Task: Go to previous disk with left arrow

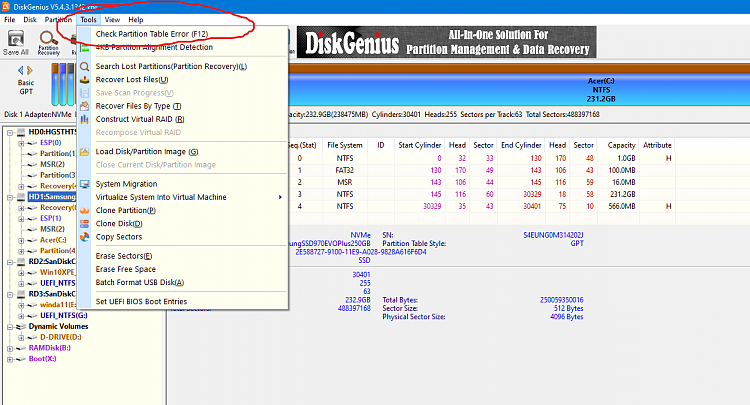Action: click(x=21, y=70)
